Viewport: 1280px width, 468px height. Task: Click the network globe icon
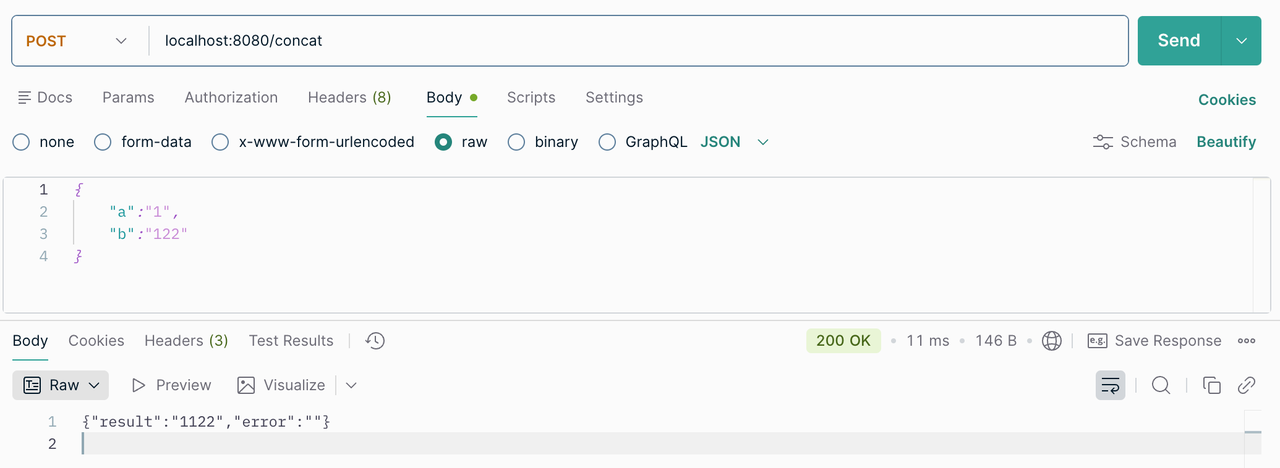[1051, 341]
